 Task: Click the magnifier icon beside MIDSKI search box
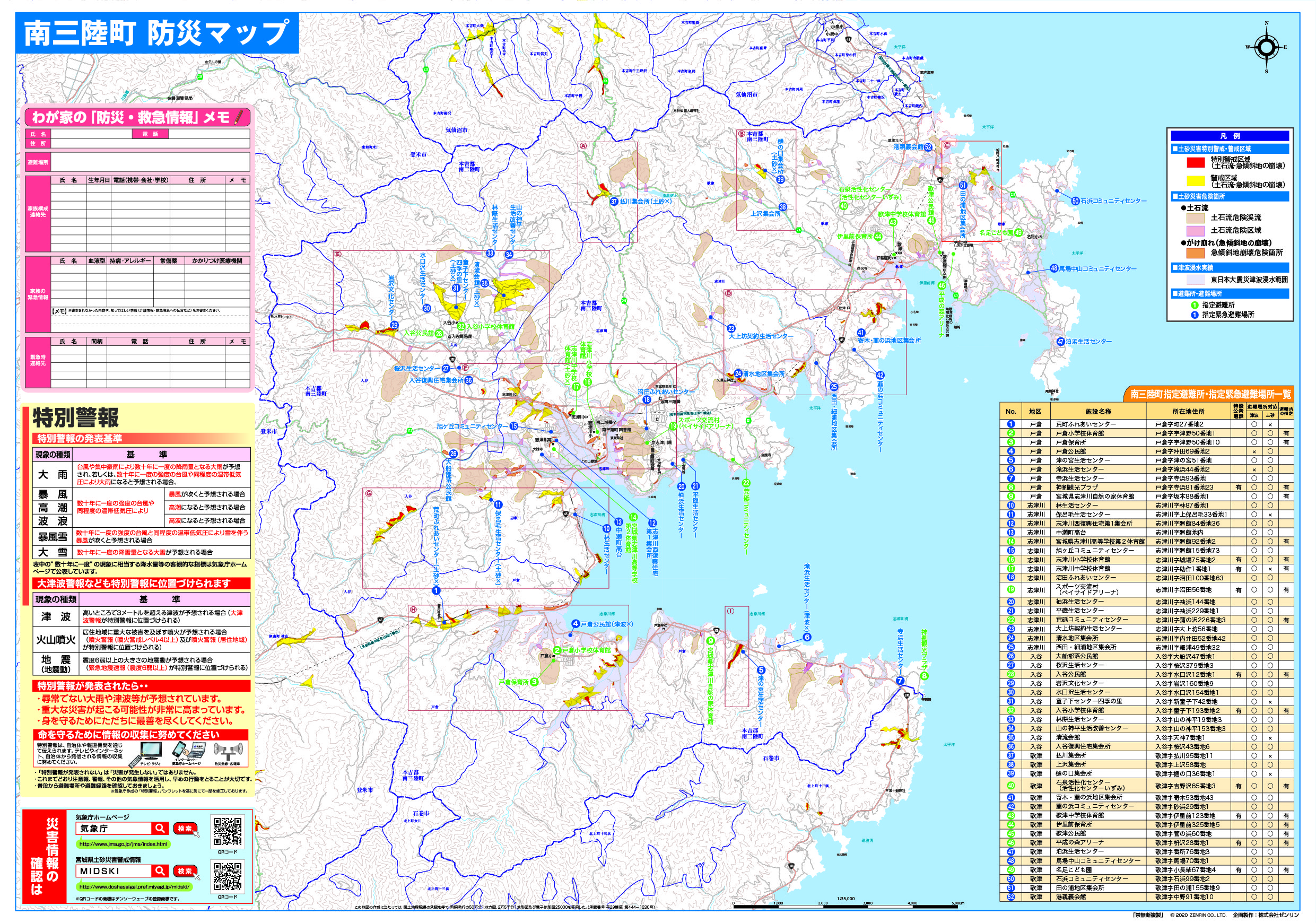pyautogui.click(x=159, y=870)
